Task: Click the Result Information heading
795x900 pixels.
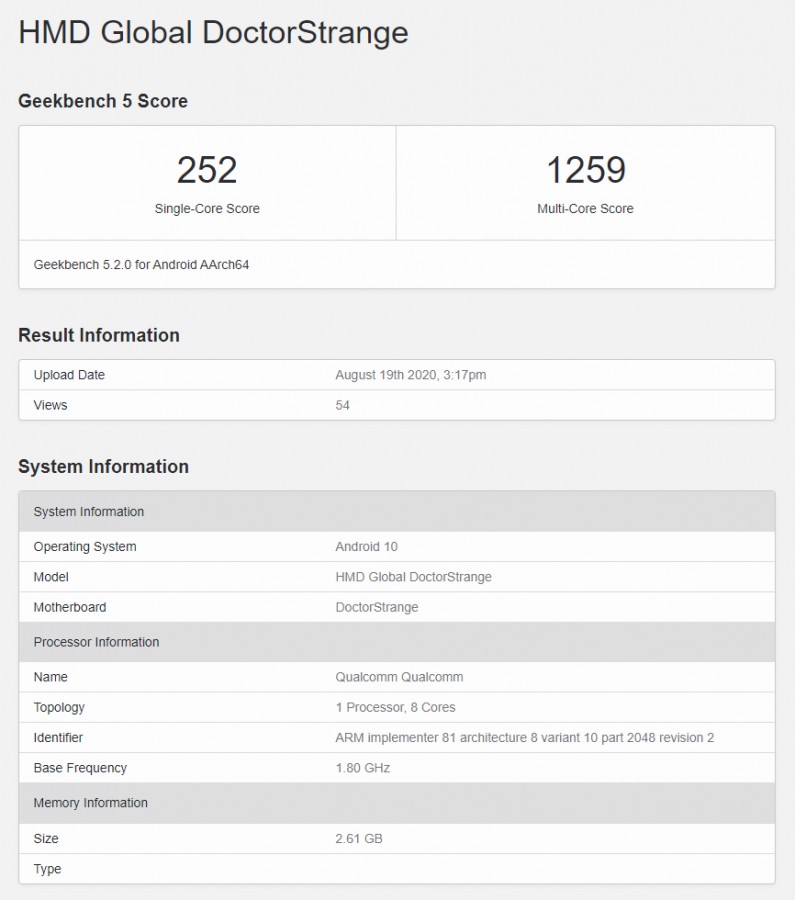Action: coord(99,335)
